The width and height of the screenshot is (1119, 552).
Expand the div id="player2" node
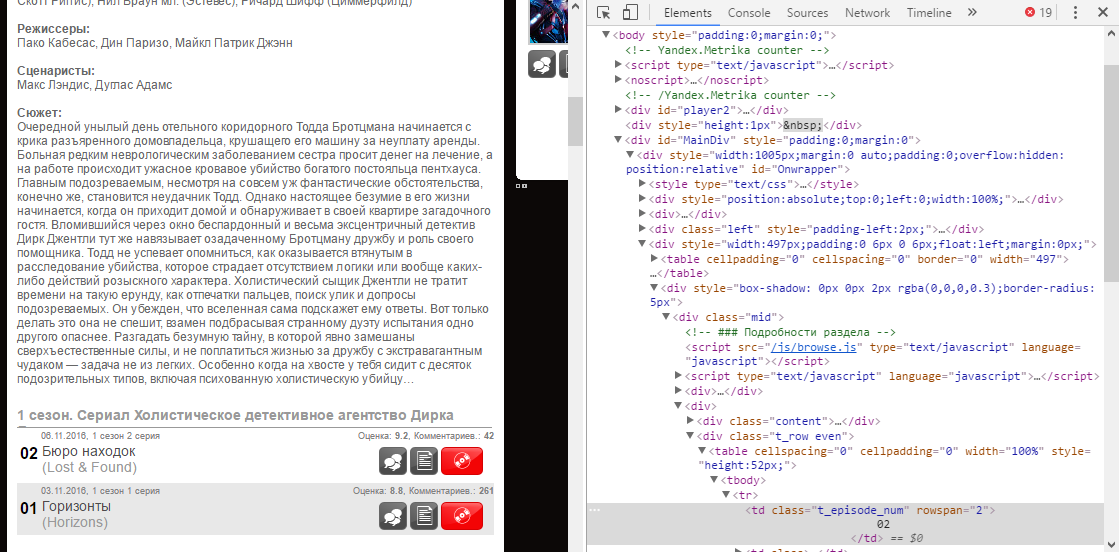click(619, 110)
